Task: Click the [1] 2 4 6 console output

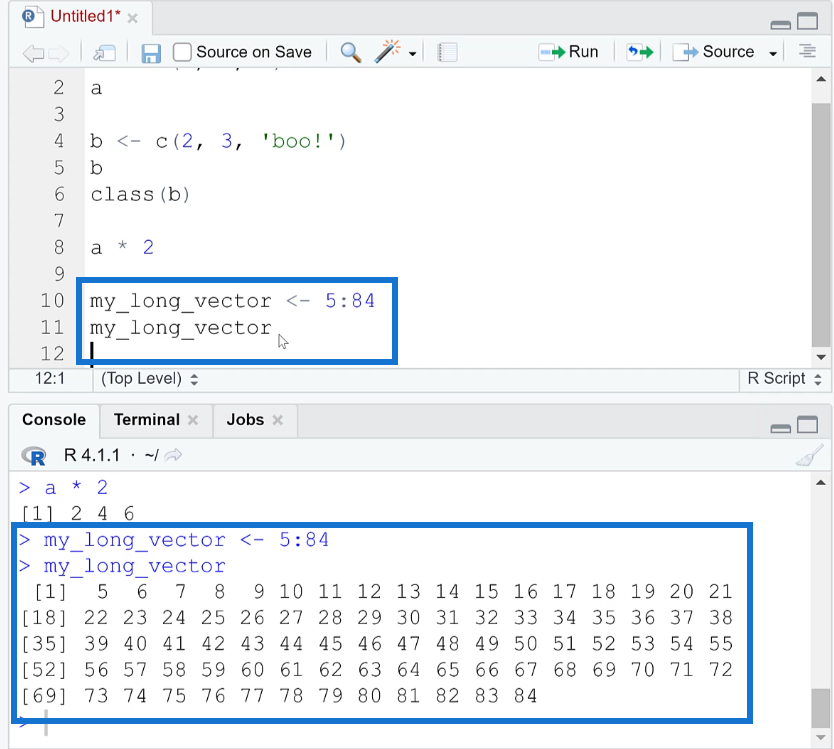Action: click(x=78, y=514)
